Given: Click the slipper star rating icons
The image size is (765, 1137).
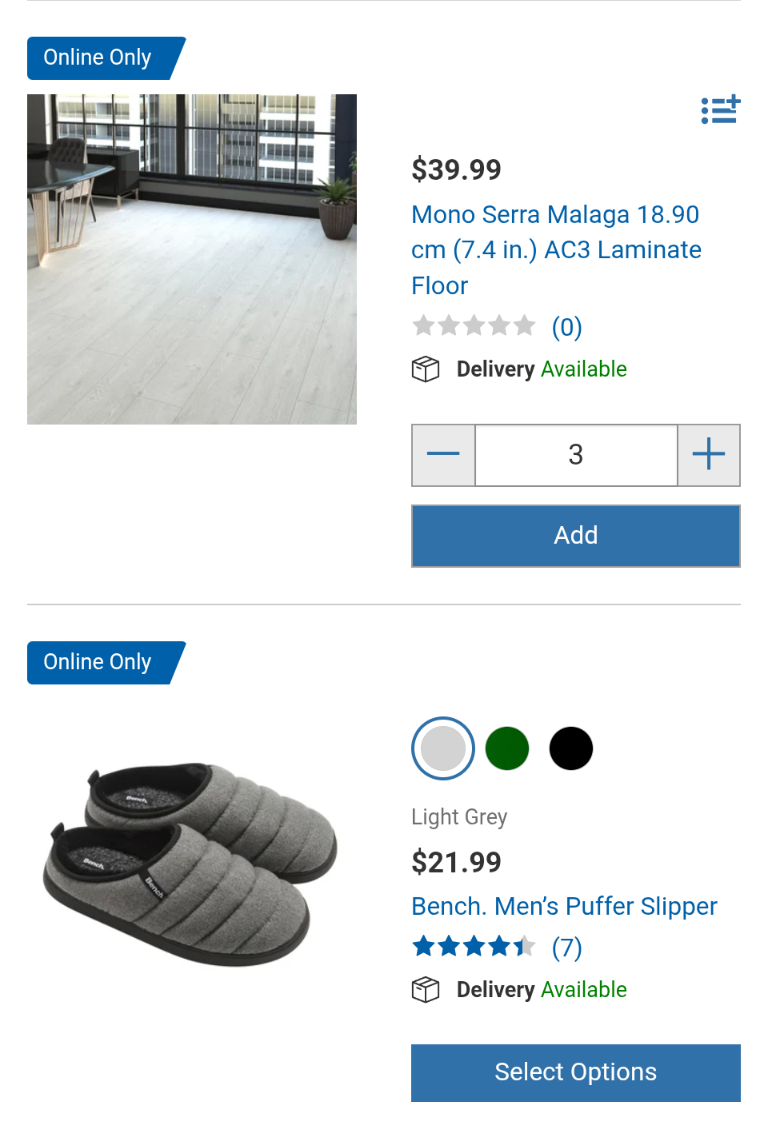Looking at the screenshot, I should pos(474,946).
